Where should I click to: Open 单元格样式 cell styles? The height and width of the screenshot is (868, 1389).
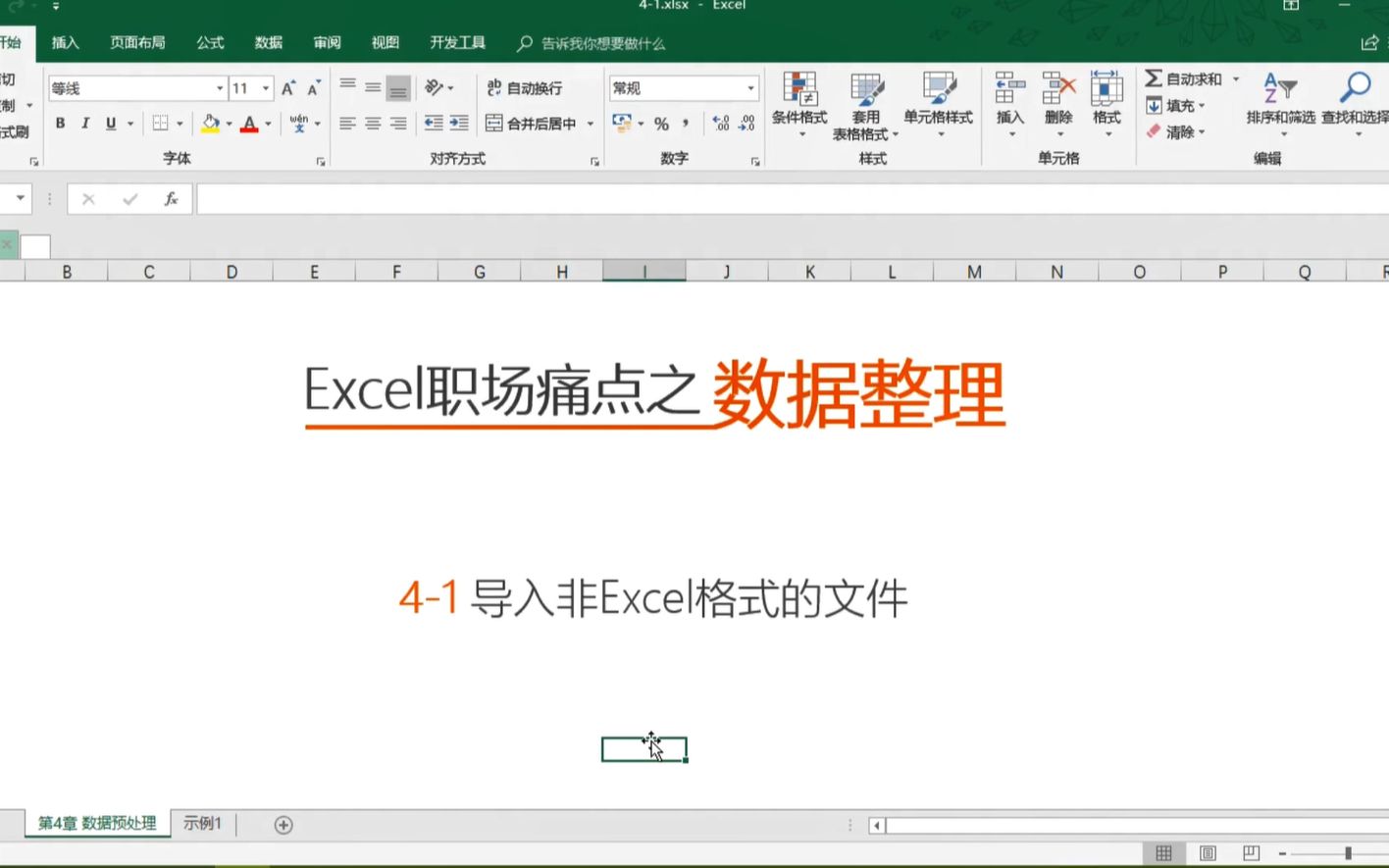point(939,104)
